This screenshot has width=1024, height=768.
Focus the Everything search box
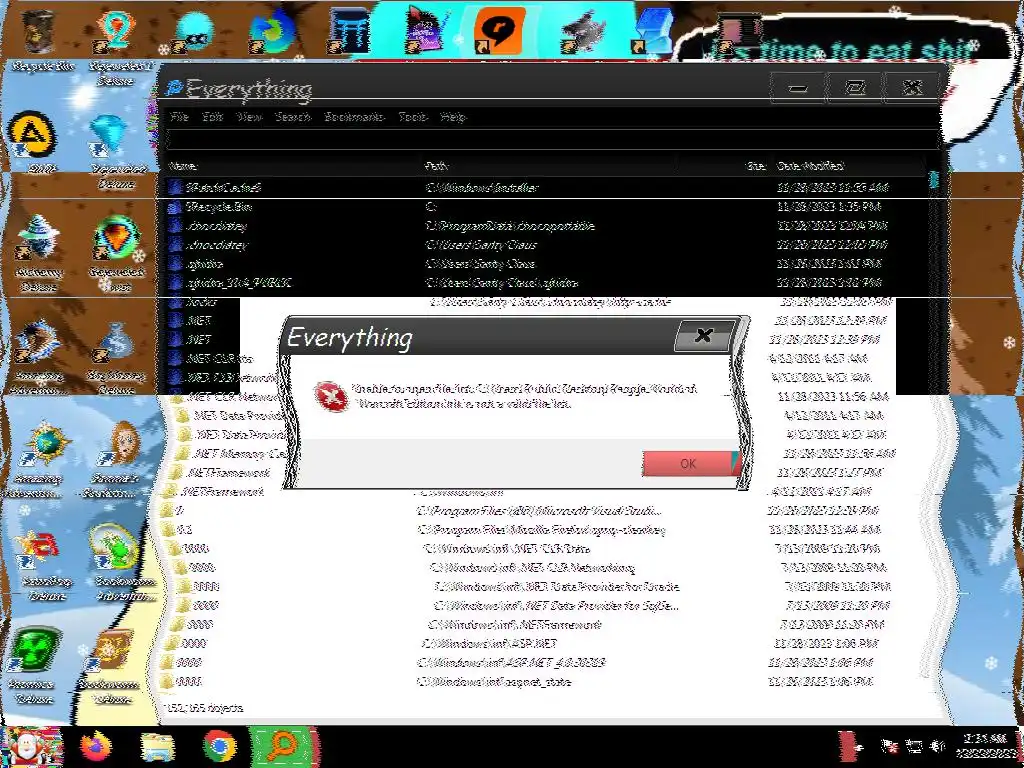click(552, 139)
